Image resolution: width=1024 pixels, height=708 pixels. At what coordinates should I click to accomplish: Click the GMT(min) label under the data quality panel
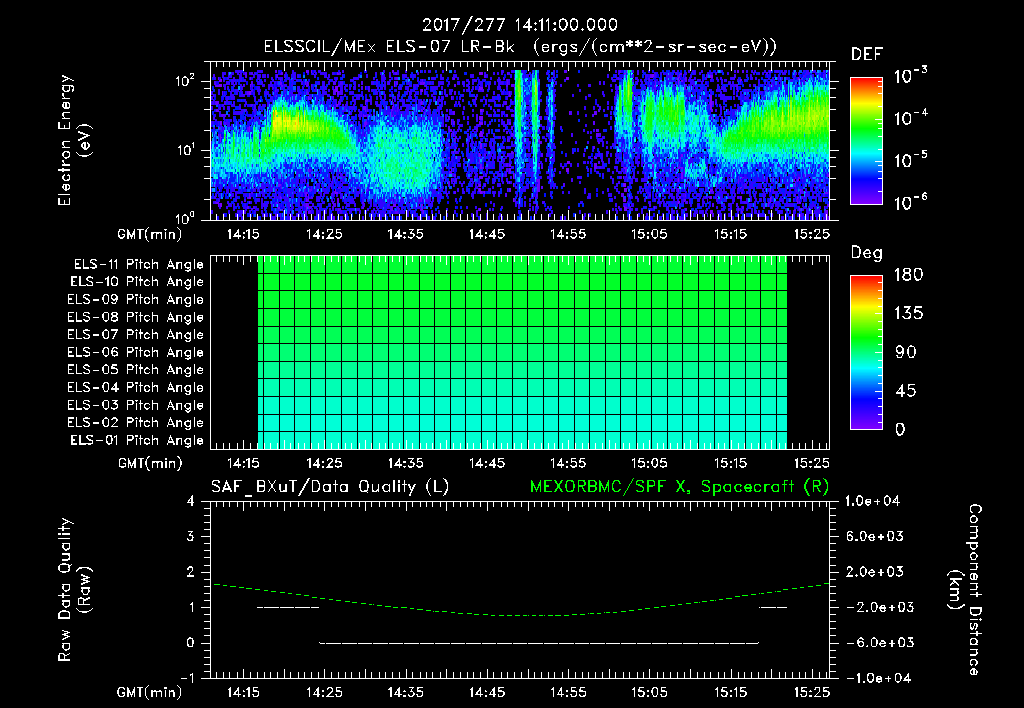click(x=150, y=693)
